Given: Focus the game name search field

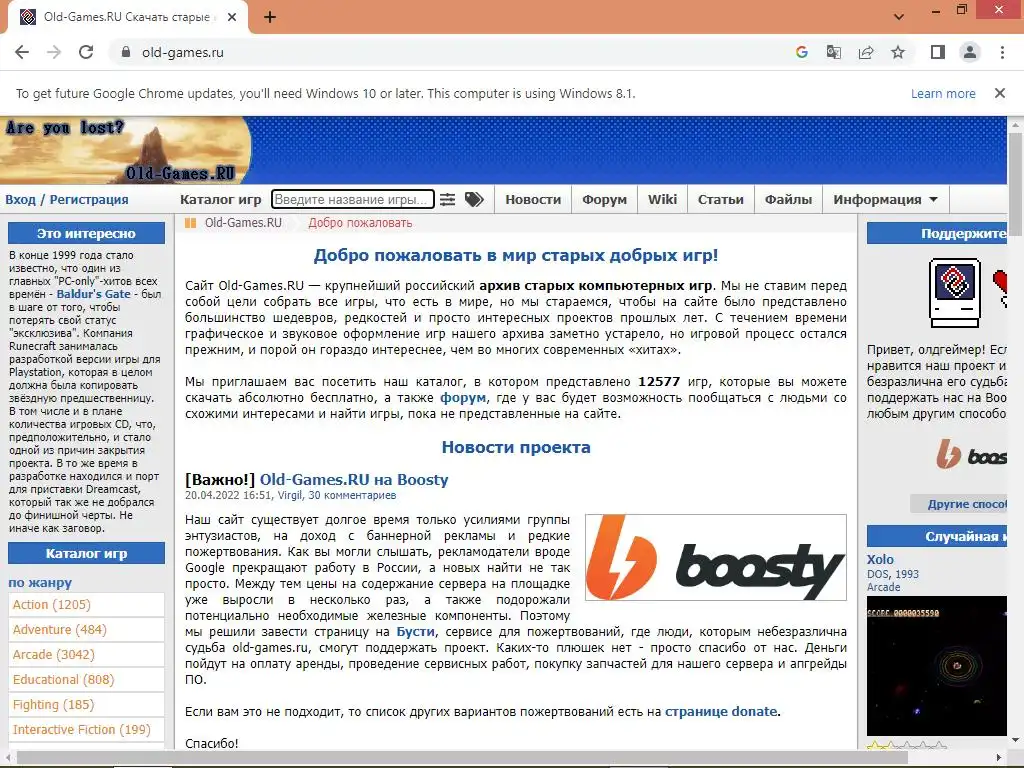Looking at the screenshot, I should (x=353, y=199).
